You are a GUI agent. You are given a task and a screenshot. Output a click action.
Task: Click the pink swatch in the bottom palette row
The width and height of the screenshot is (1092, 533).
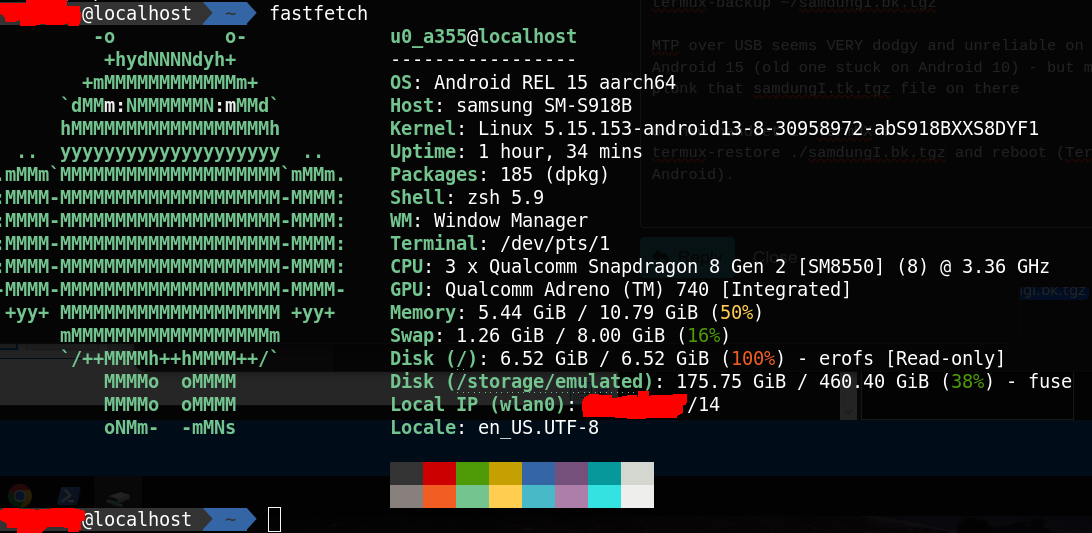click(x=571, y=496)
